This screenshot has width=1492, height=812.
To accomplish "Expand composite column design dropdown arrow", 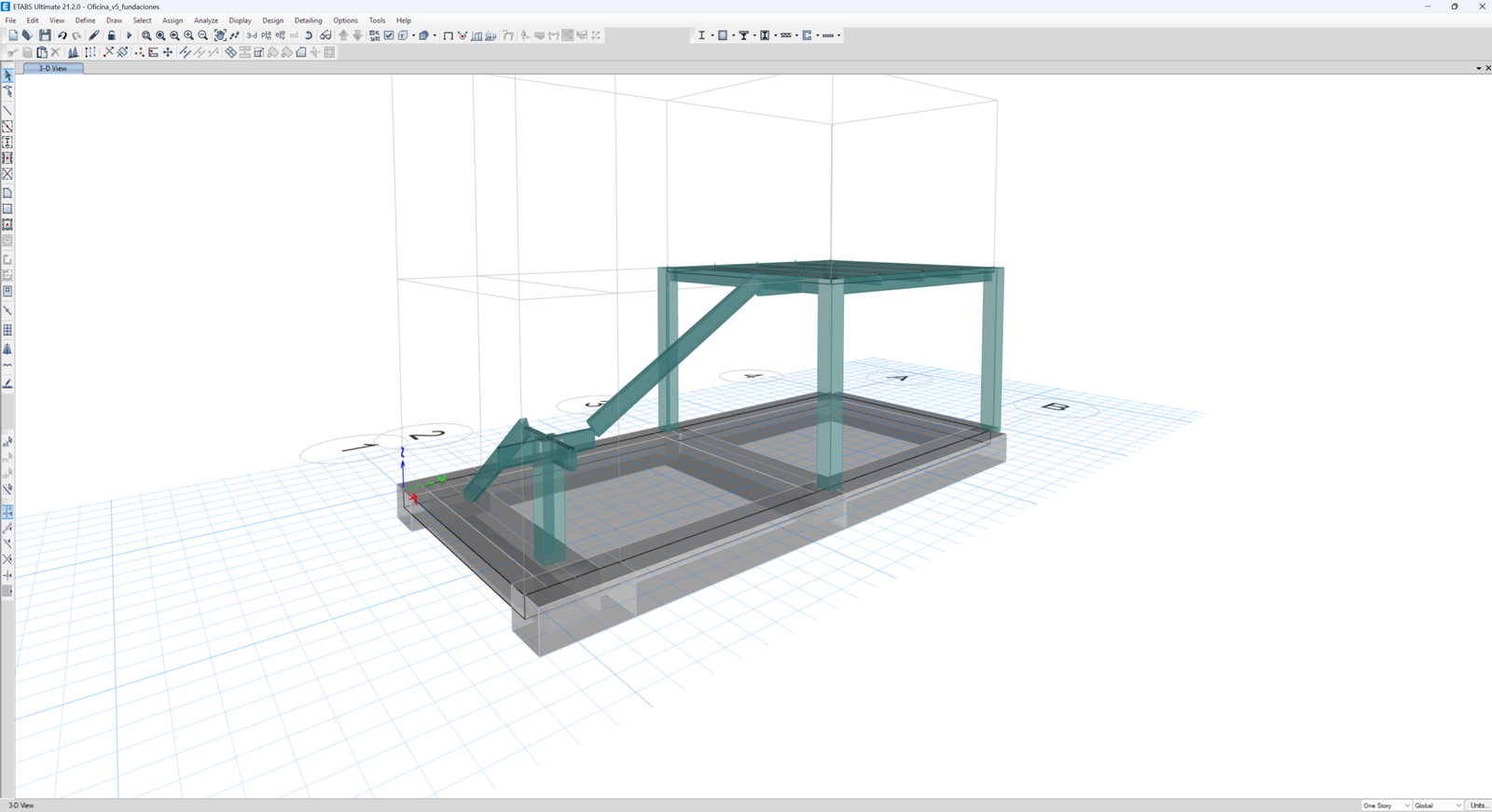I will (776, 35).
